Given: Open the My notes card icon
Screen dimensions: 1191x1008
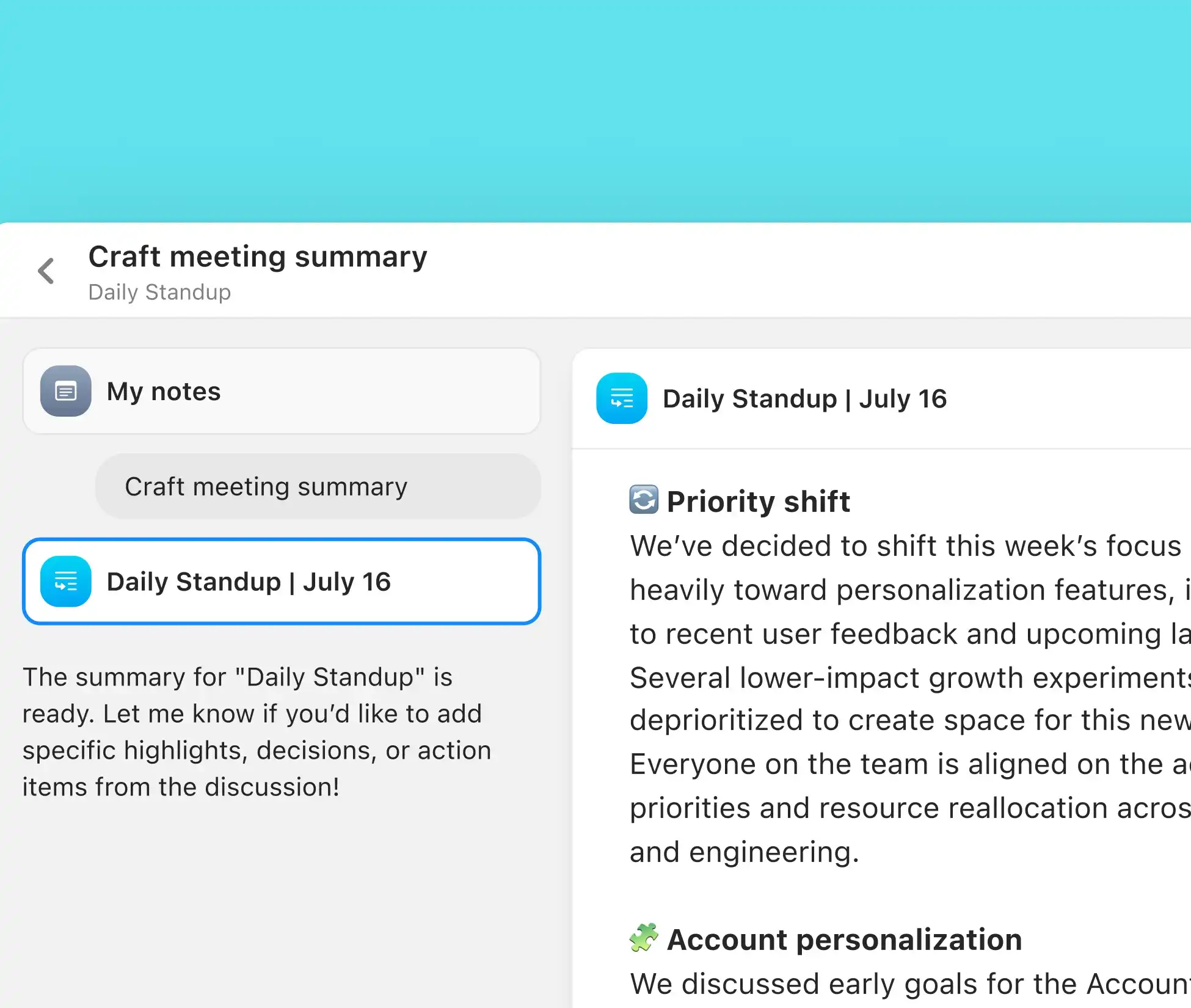Looking at the screenshot, I should 66,391.
